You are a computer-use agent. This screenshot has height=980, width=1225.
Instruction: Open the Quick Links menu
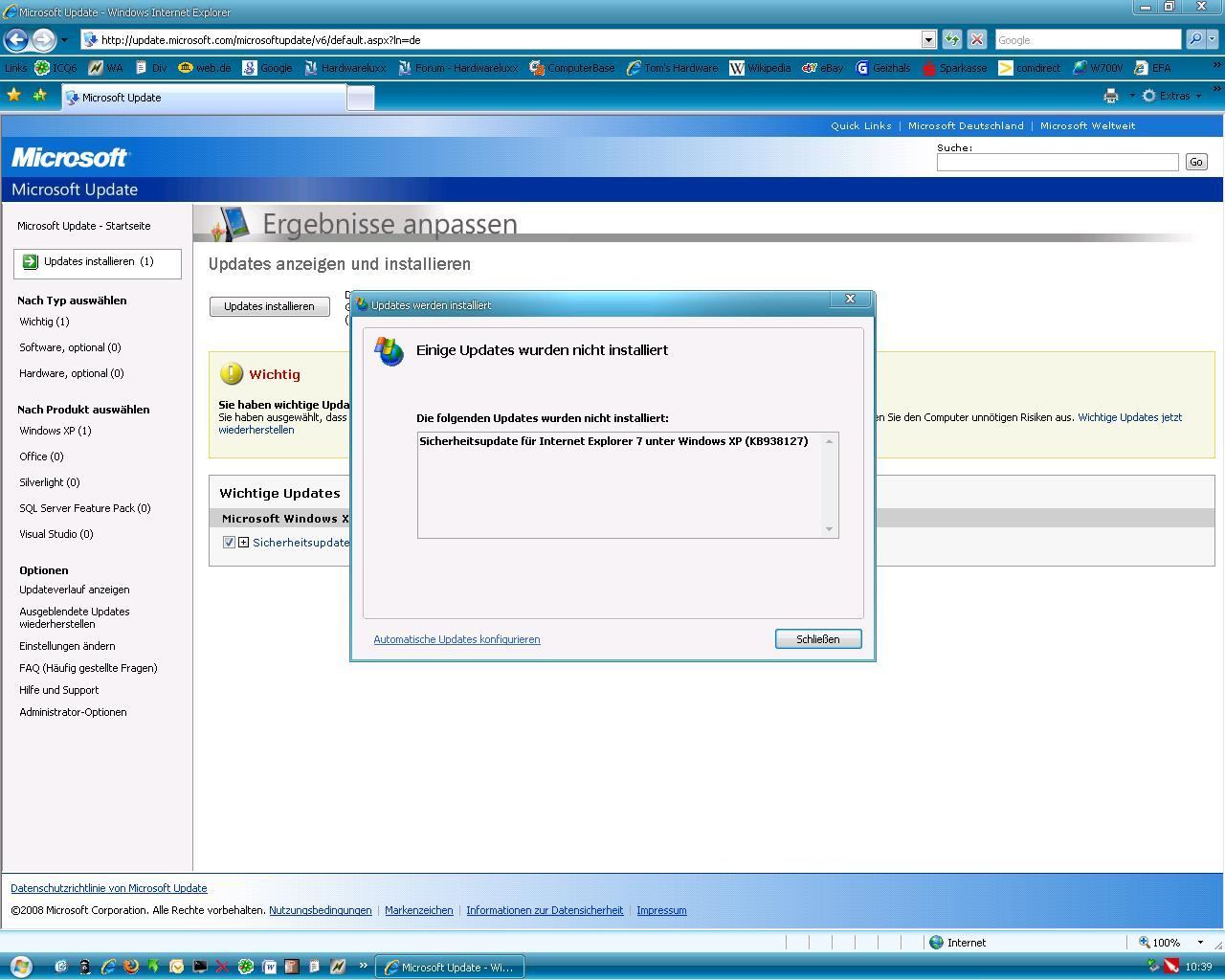coord(860,125)
